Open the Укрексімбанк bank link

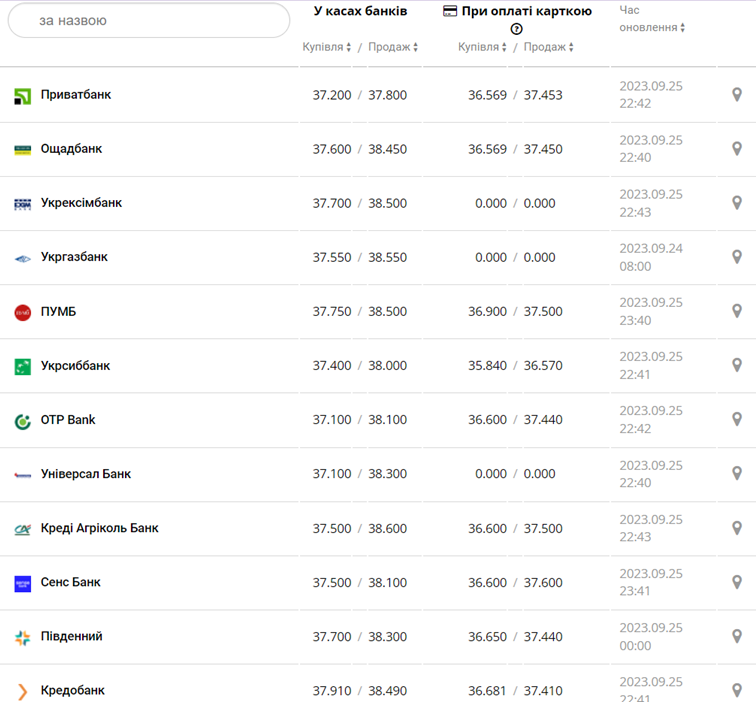[x=81, y=203]
